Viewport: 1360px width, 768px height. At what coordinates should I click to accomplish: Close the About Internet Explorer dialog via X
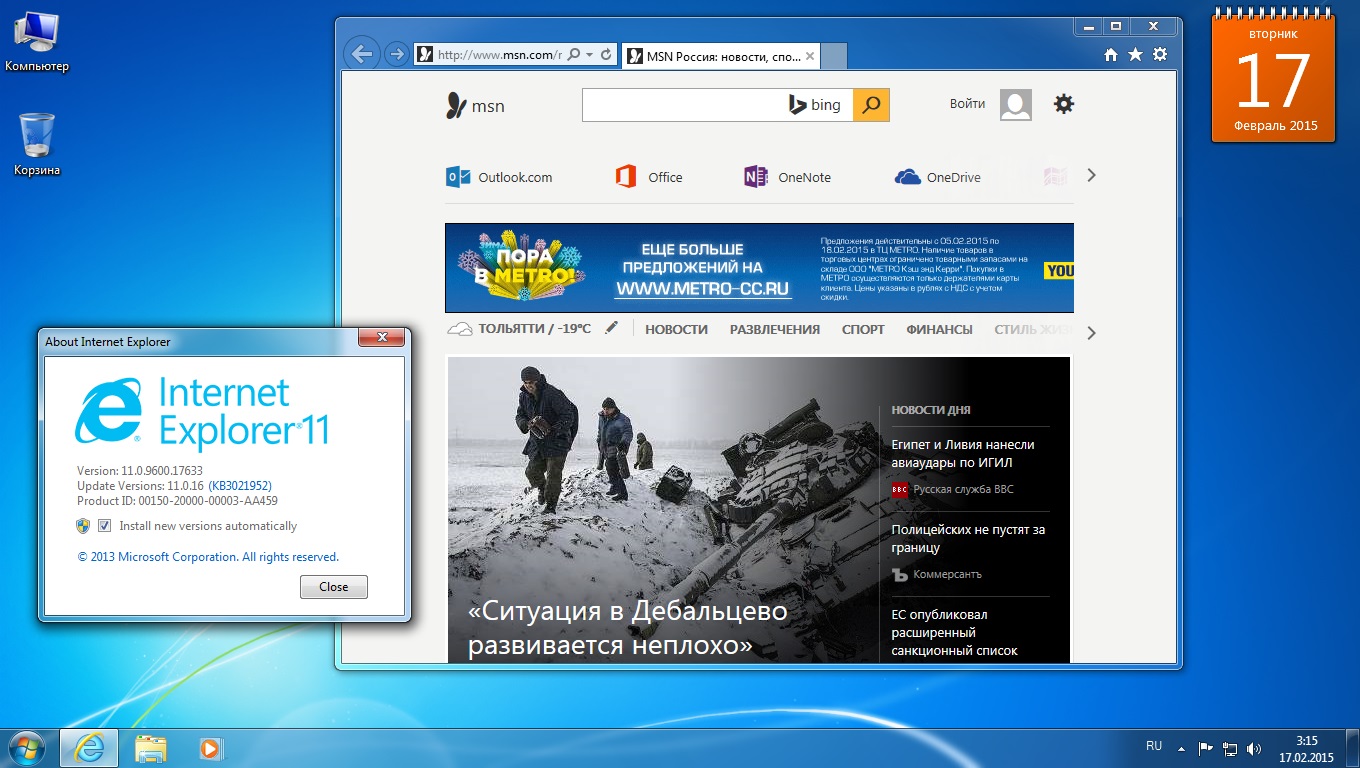pyautogui.click(x=382, y=340)
